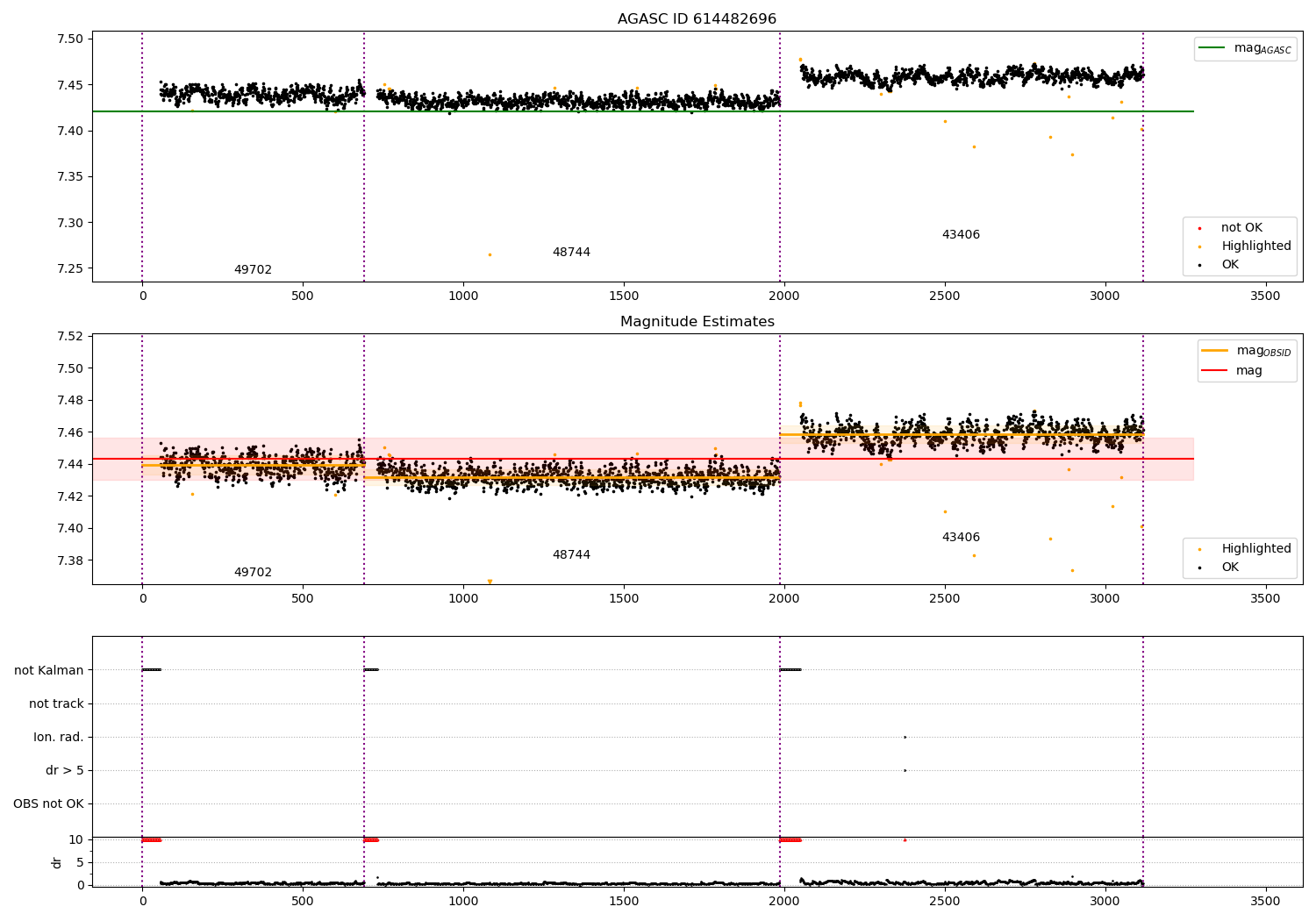Click the lone 'dr > 5' flag point near 2400

click(x=905, y=771)
